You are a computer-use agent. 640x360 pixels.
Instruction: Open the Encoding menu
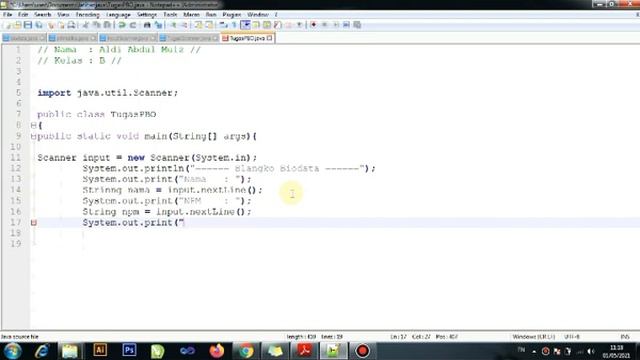[87, 15]
